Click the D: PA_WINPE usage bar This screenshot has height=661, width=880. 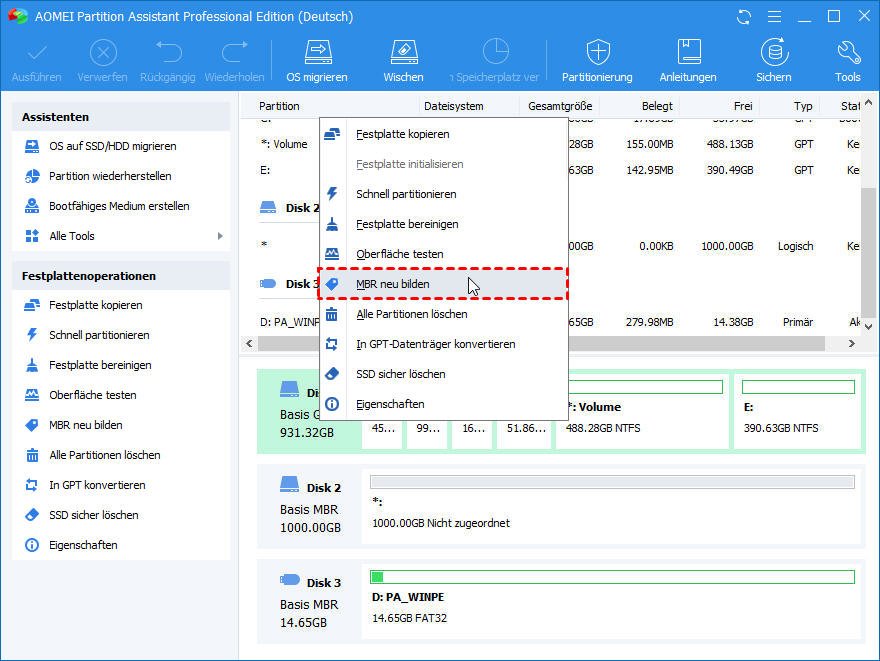pos(612,577)
